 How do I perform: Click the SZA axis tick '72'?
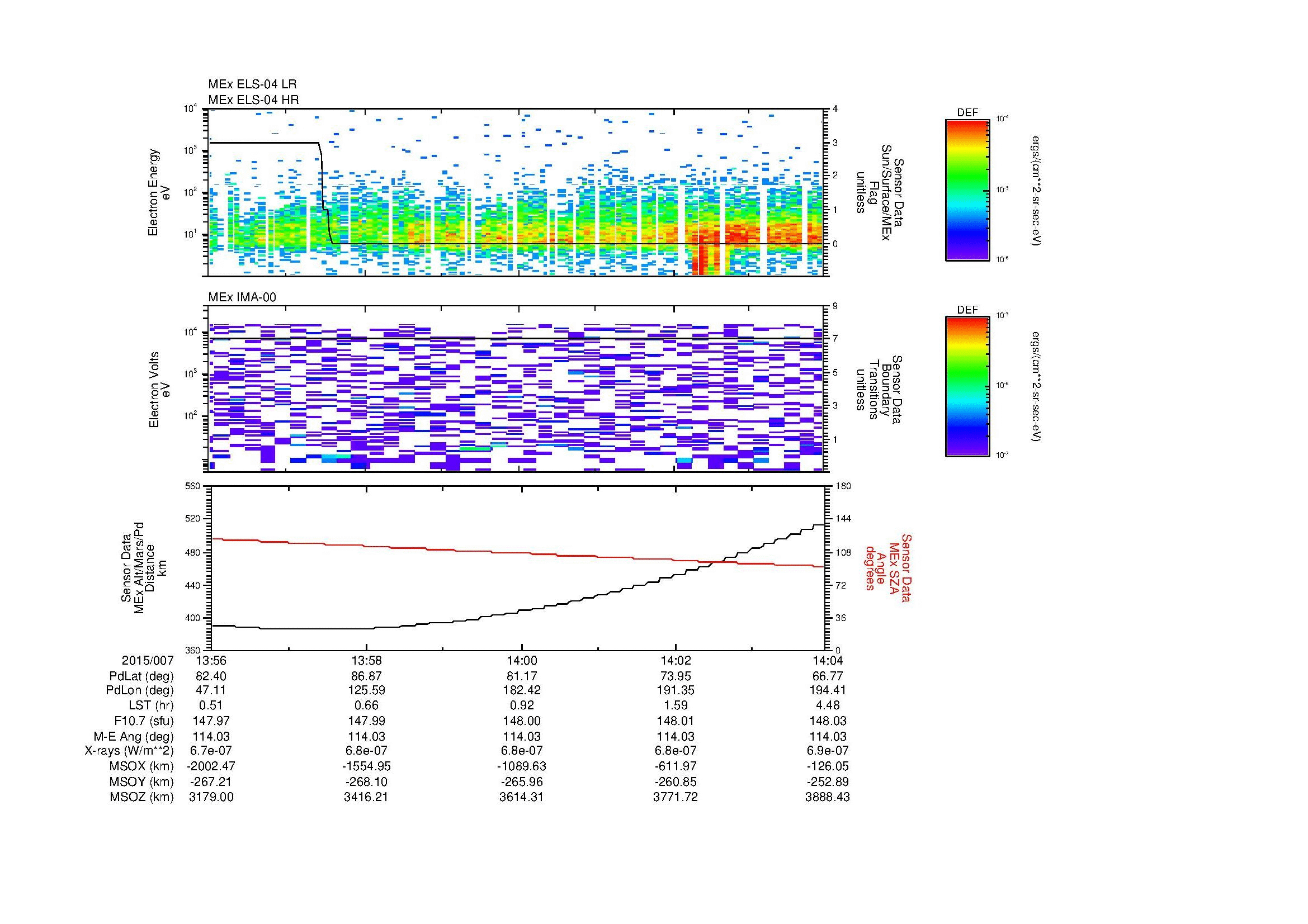coord(841,585)
